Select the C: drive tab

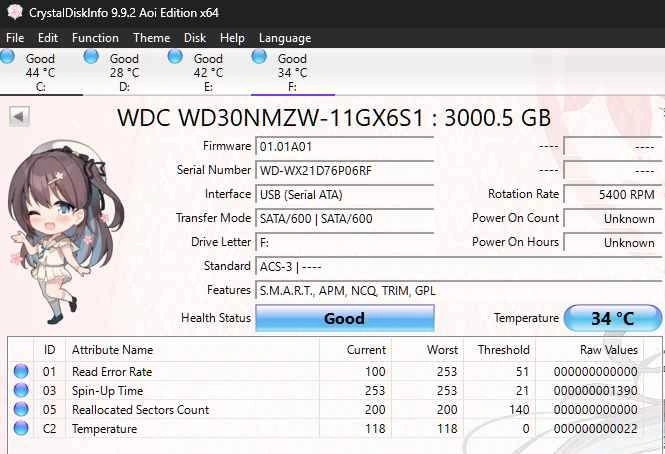41,72
